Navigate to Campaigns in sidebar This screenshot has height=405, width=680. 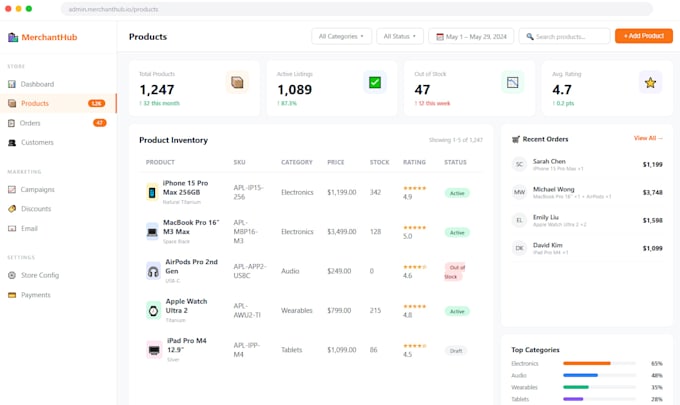pos(58,189)
